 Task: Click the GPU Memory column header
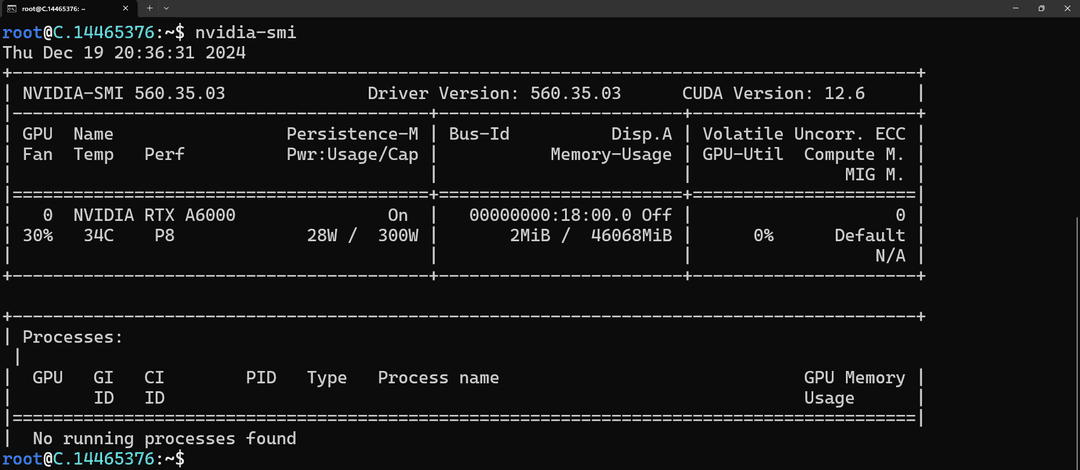(x=854, y=378)
